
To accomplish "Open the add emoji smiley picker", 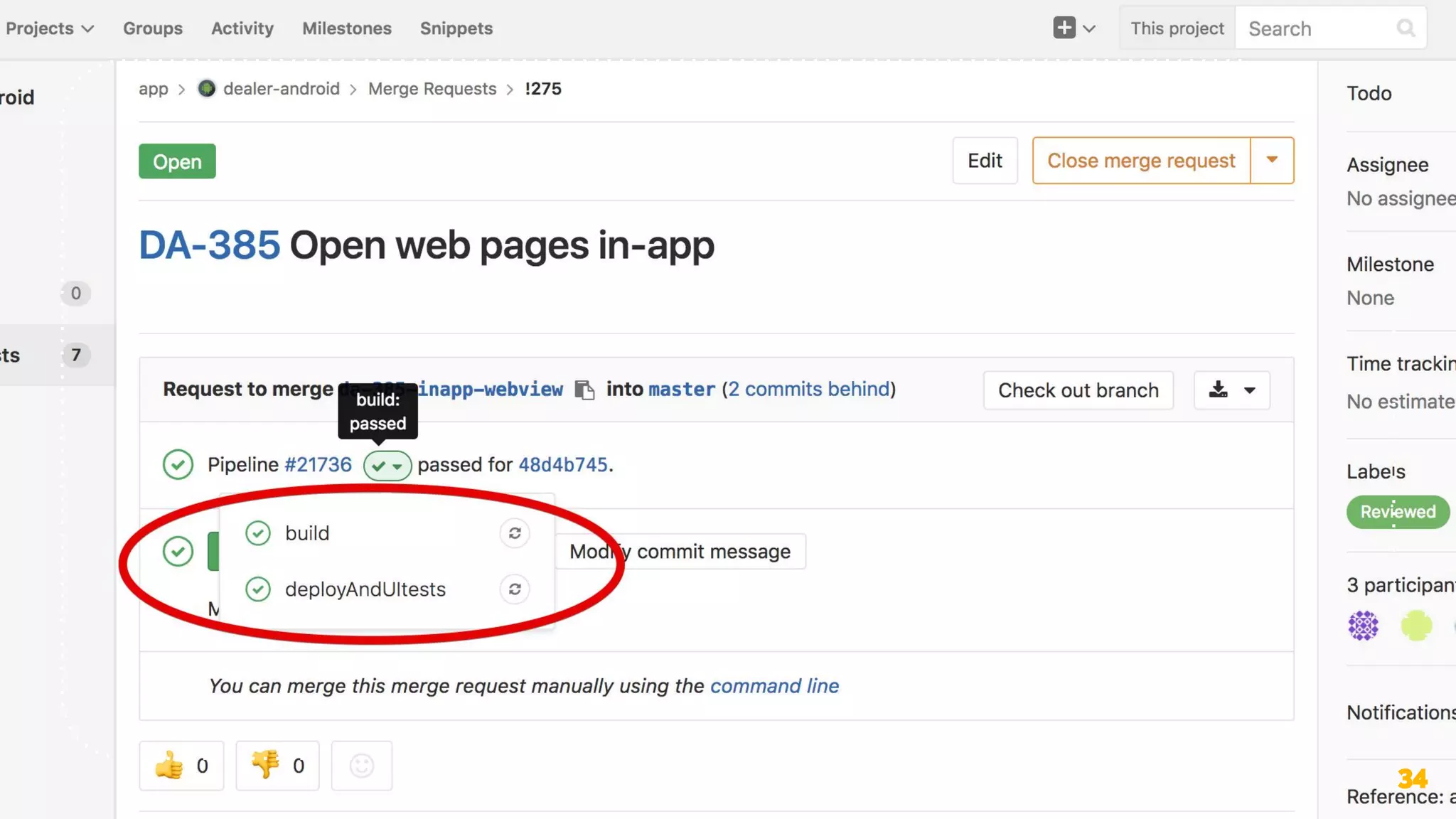I will tap(361, 766).
